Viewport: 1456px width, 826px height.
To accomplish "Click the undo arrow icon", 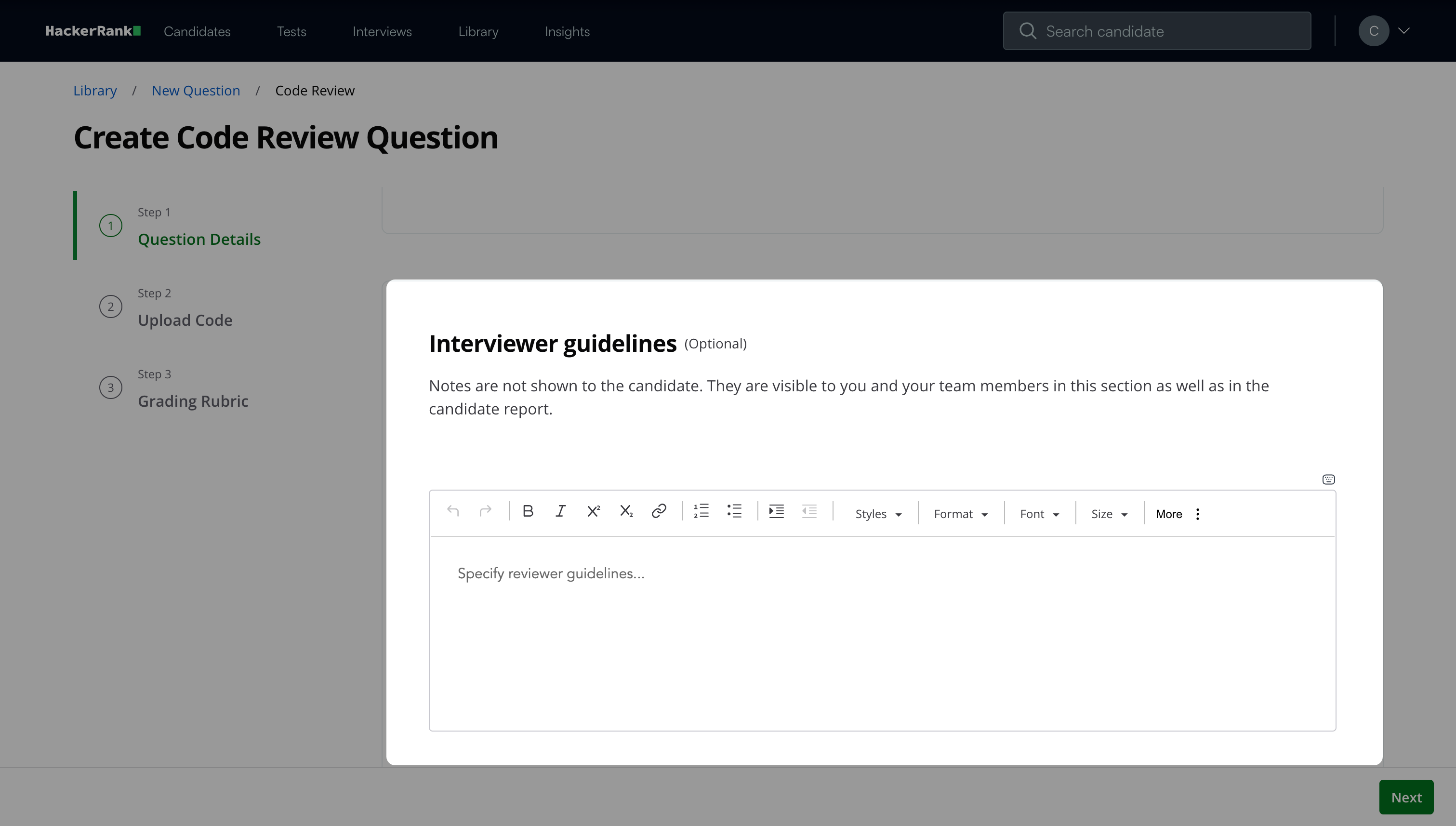I will coord(452,511).
